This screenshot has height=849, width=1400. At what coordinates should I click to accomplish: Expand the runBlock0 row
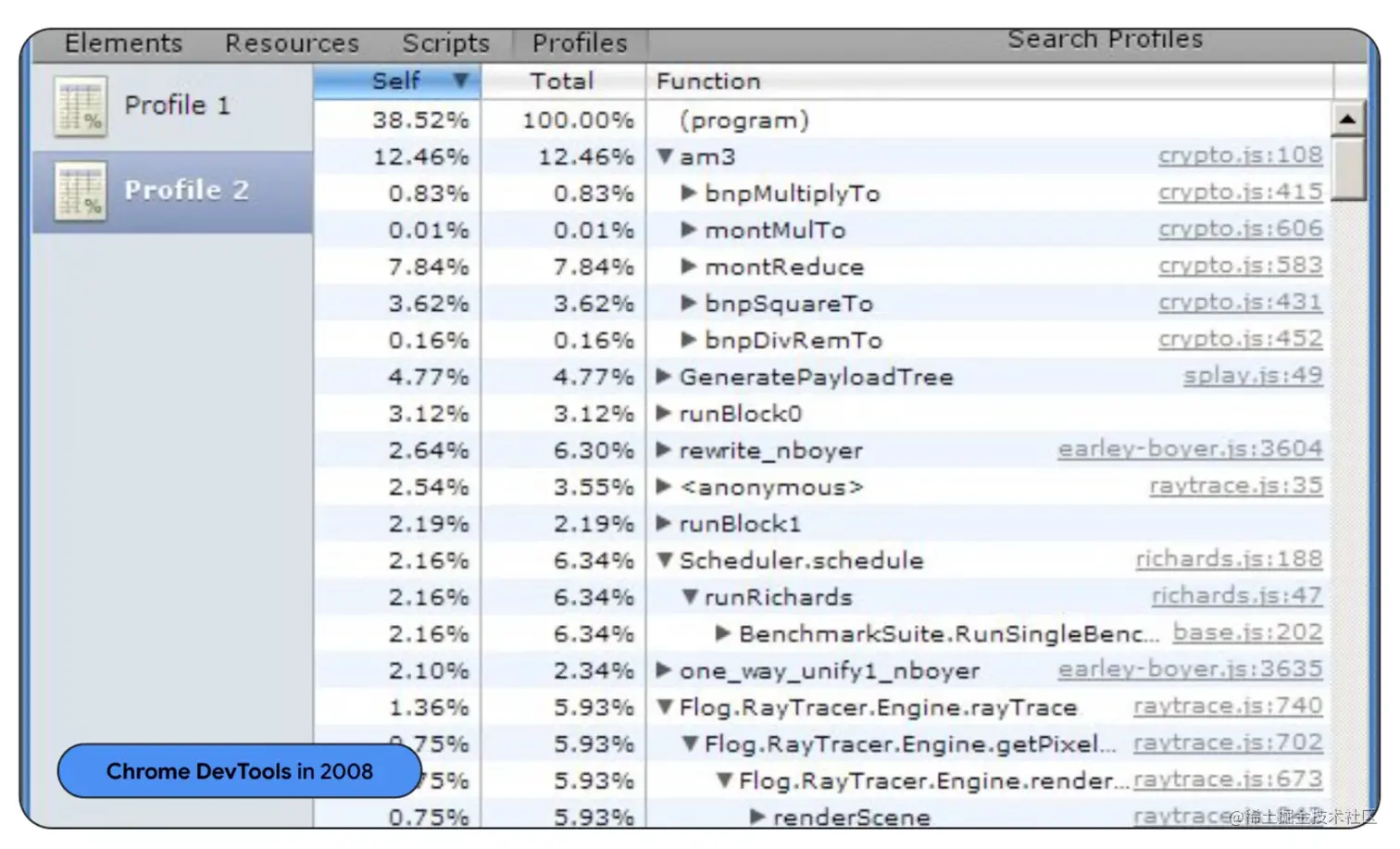(664, 413)
